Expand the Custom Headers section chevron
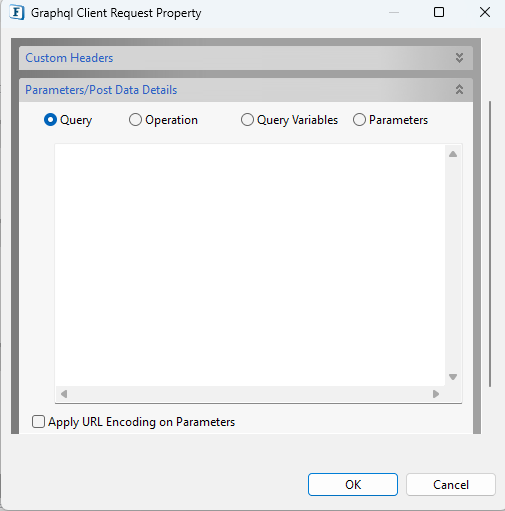The height and width of the screenshot is (511, 505). [459, 58]
